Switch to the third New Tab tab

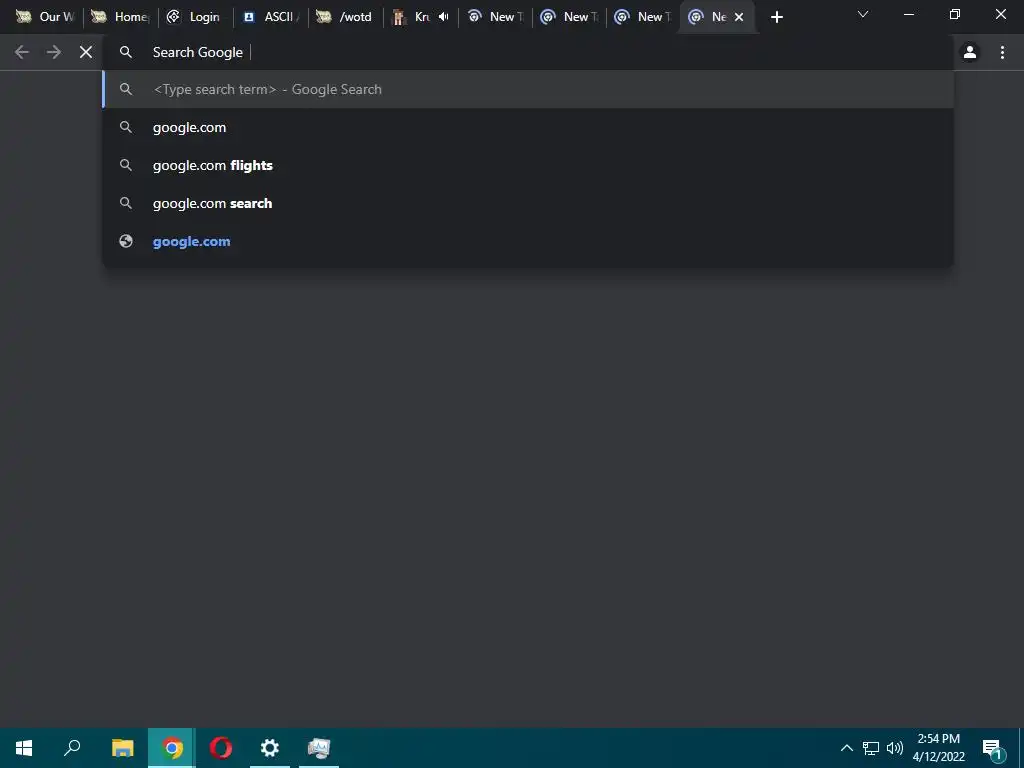(643, 17)
